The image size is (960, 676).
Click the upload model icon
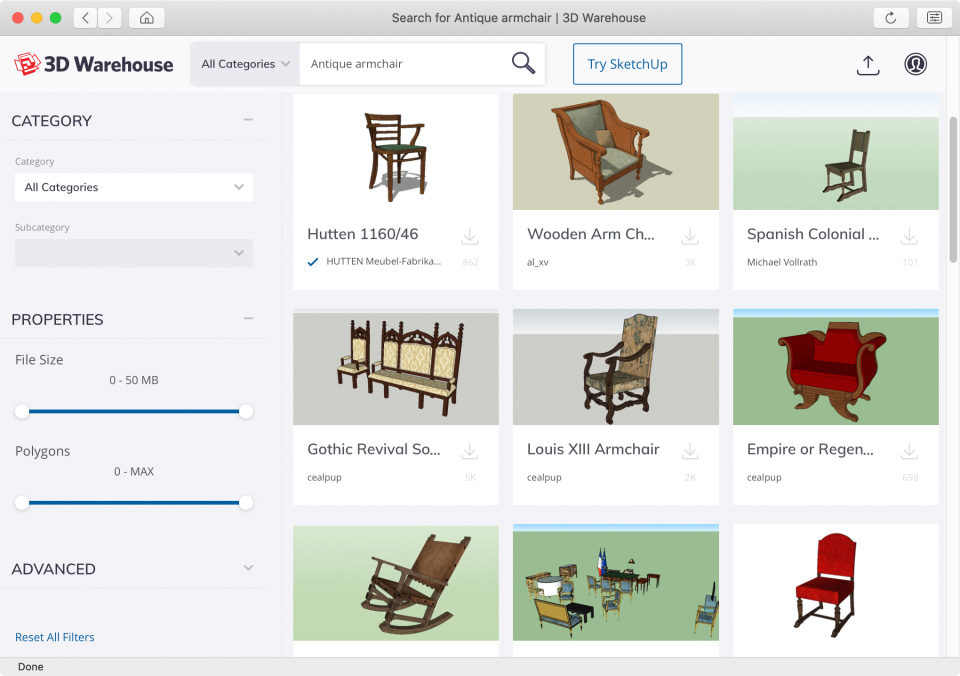(x=868, y=64)
